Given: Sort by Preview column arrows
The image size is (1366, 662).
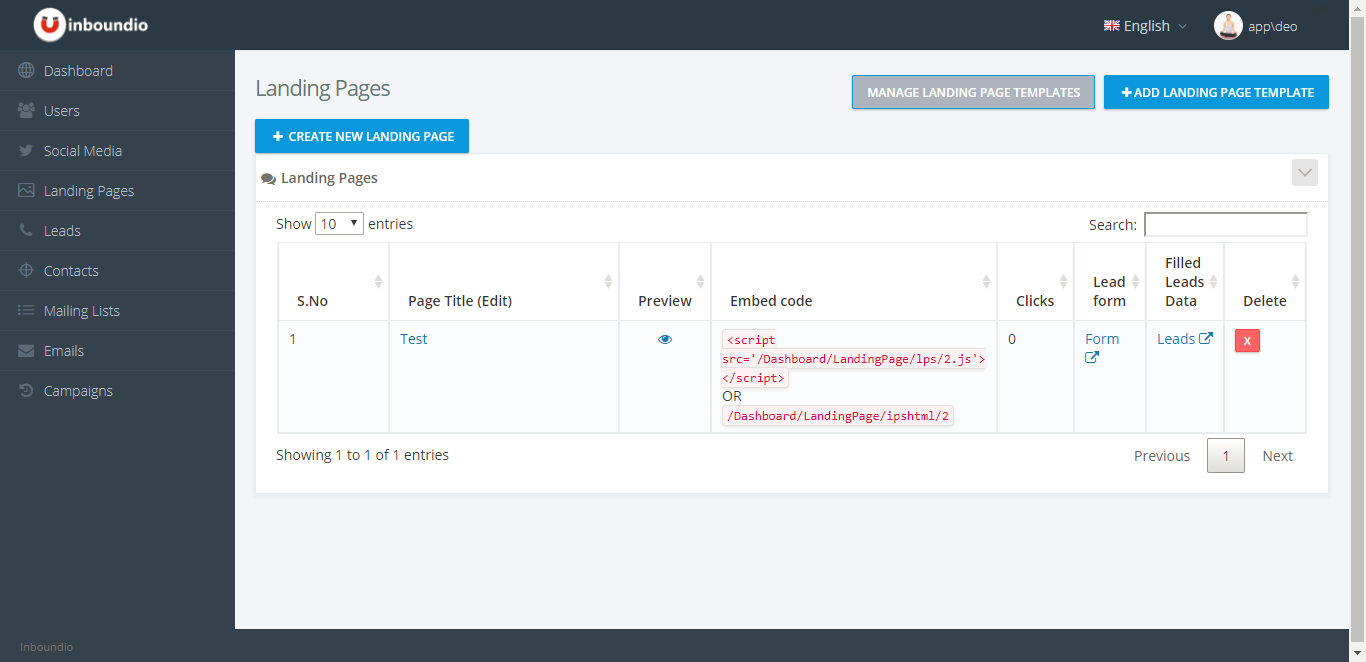Looking at the screenshot, I should click(700, 282).
